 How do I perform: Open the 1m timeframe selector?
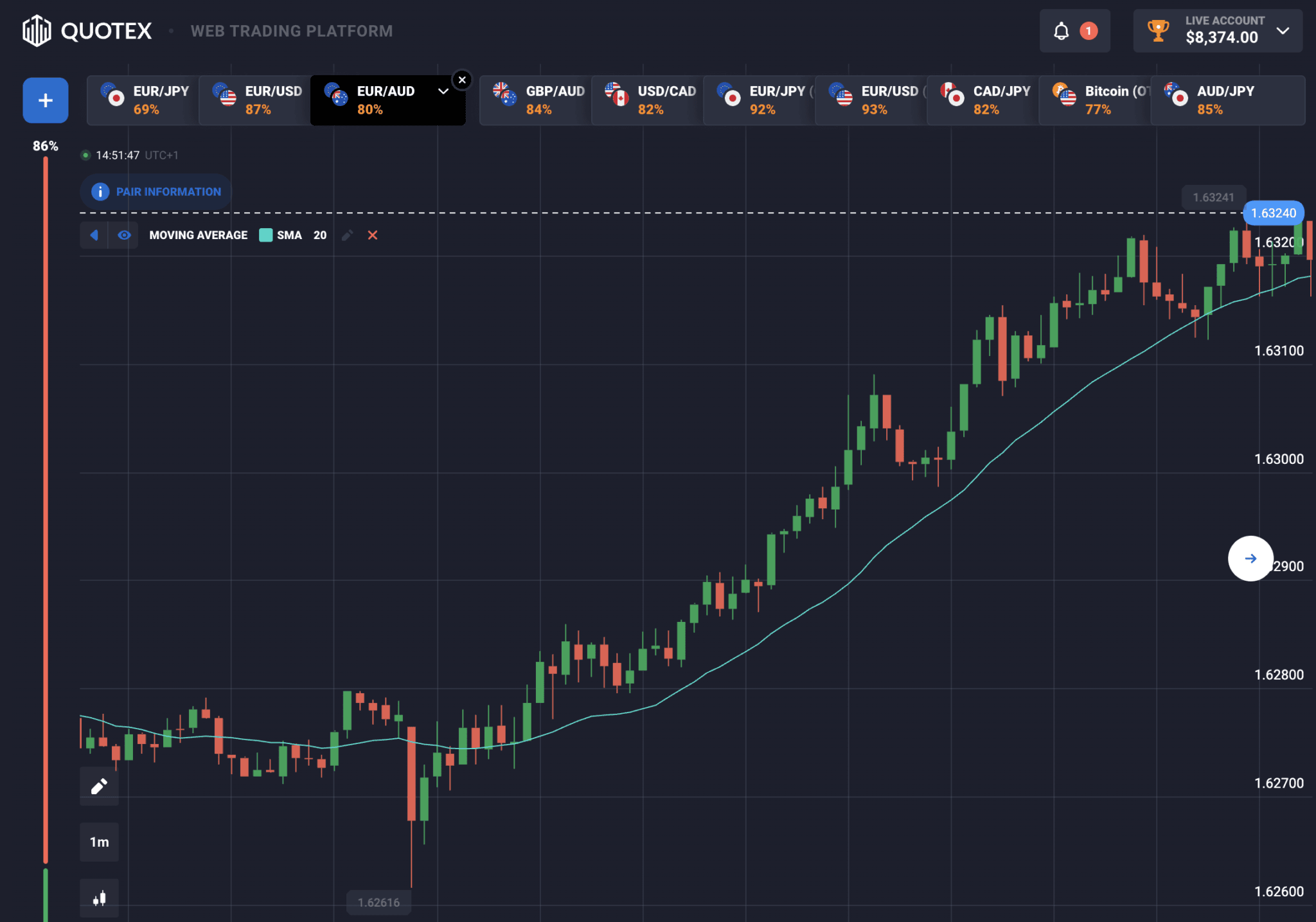point(99,842)
